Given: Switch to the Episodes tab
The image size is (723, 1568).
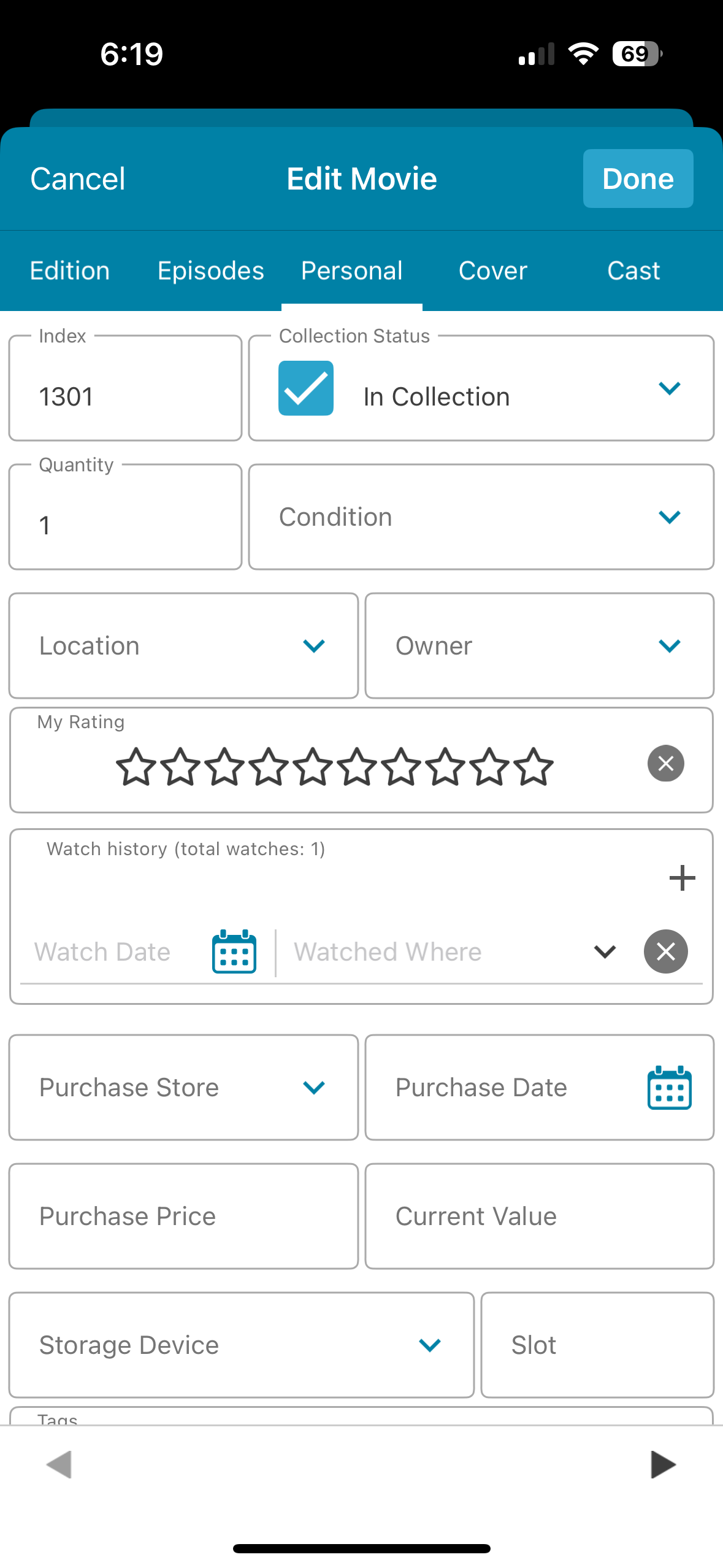Looking at the screenshot, I should 210,271.
